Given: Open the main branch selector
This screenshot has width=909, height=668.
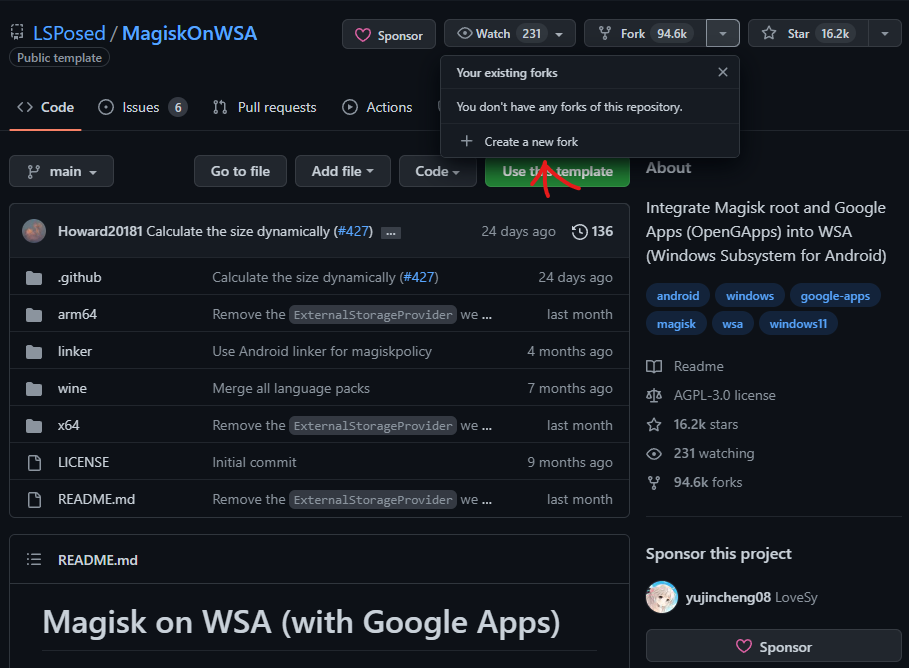Looking at the screenshot, I should [61, 171].
